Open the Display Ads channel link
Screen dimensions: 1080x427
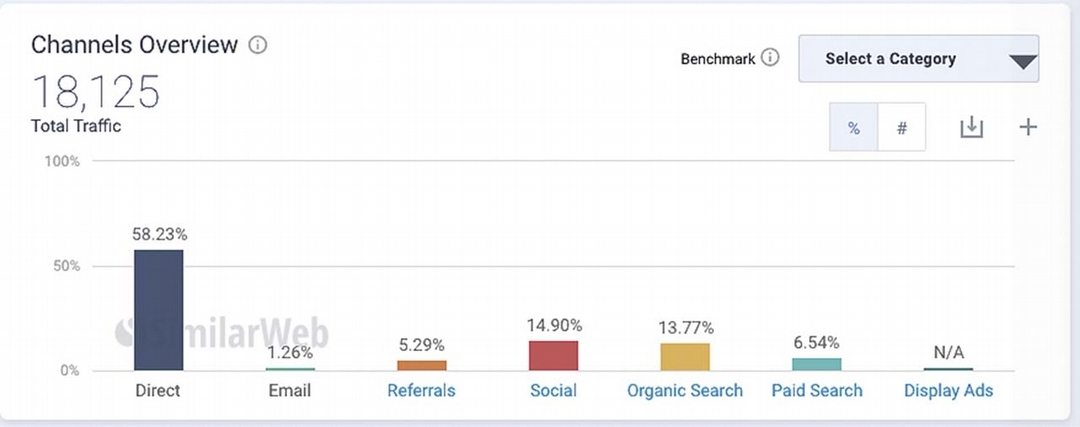(x=948, y=390)
